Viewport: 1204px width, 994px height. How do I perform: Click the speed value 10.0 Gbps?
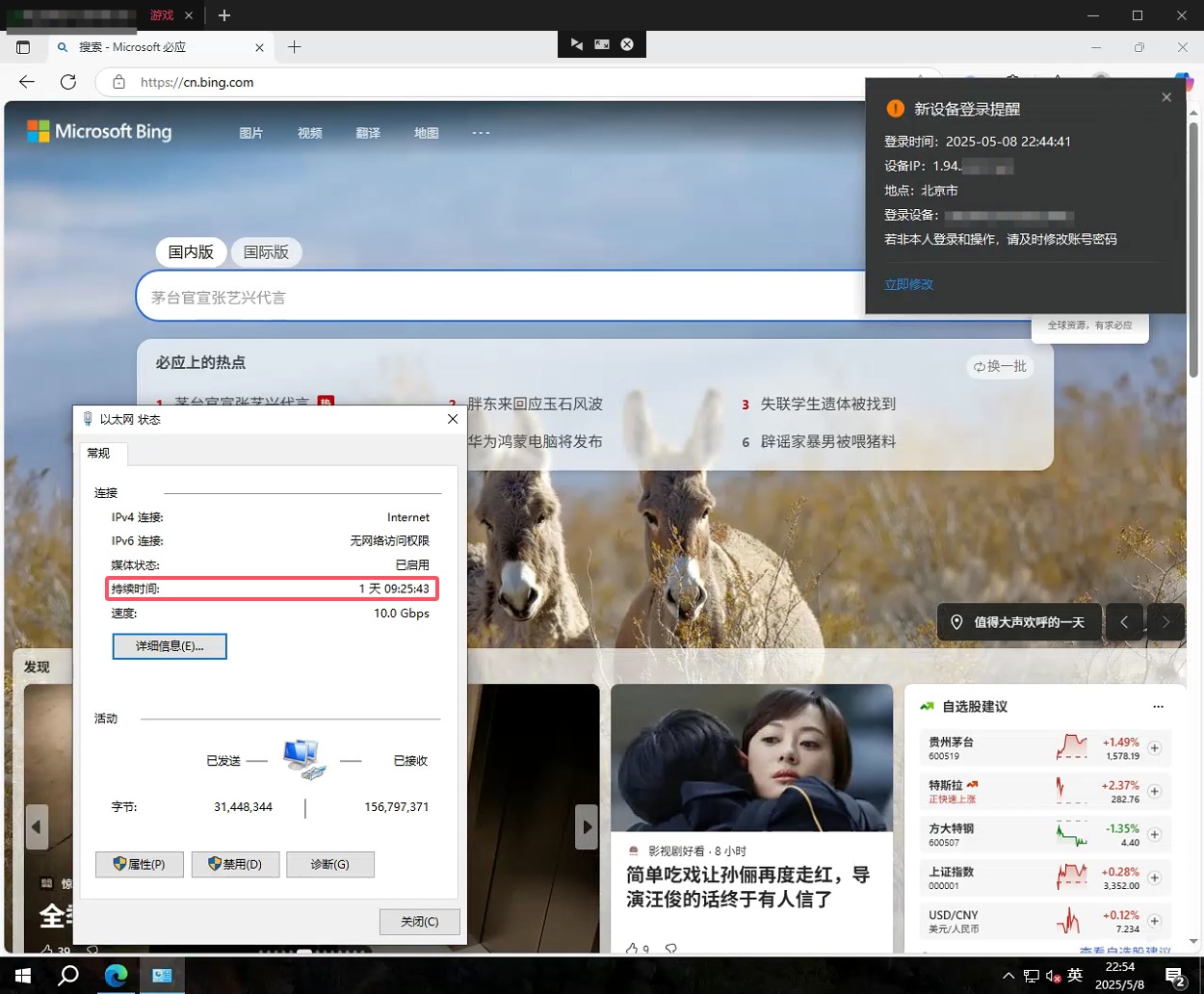pyautogui.click(x=402, y=614)
